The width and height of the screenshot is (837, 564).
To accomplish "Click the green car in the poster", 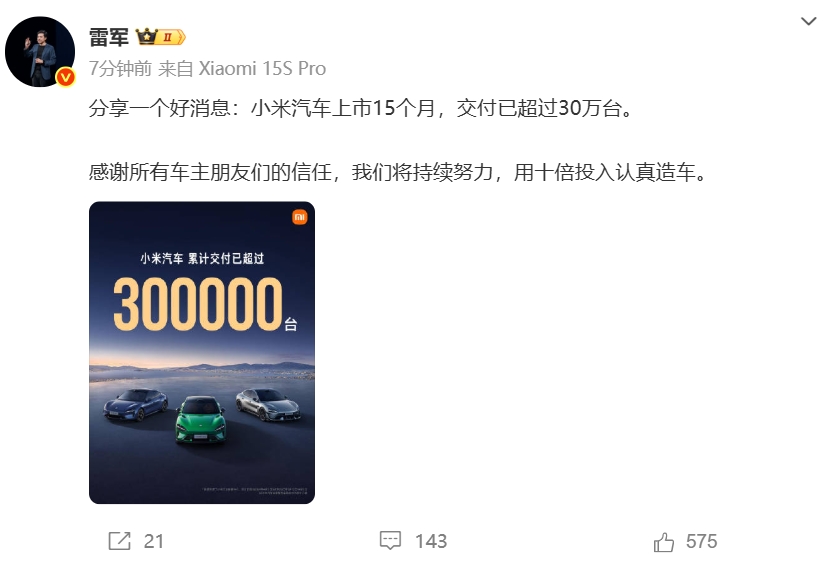I will tap(201, 420).
